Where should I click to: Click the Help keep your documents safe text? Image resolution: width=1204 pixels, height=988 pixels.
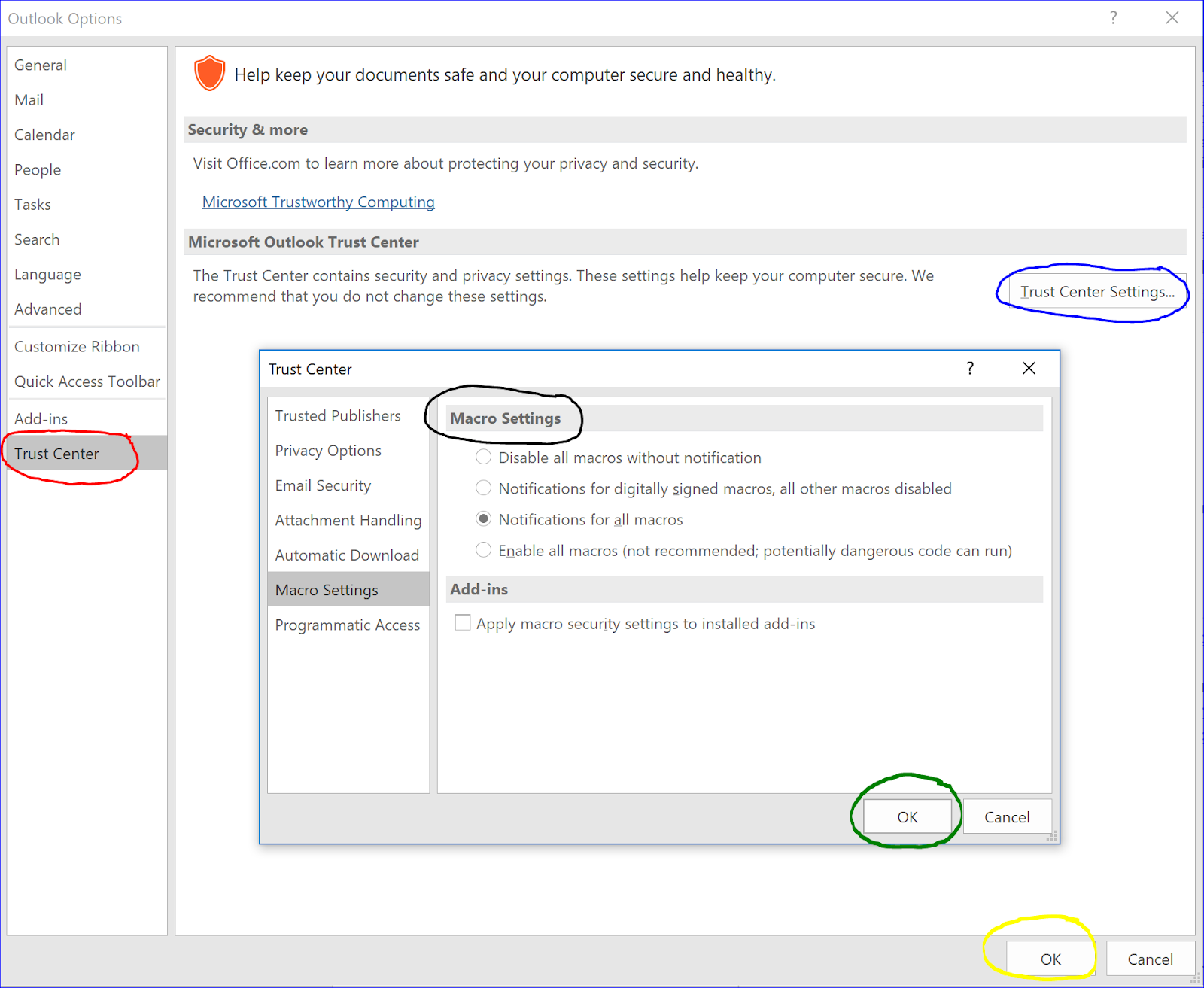[505, 74]
